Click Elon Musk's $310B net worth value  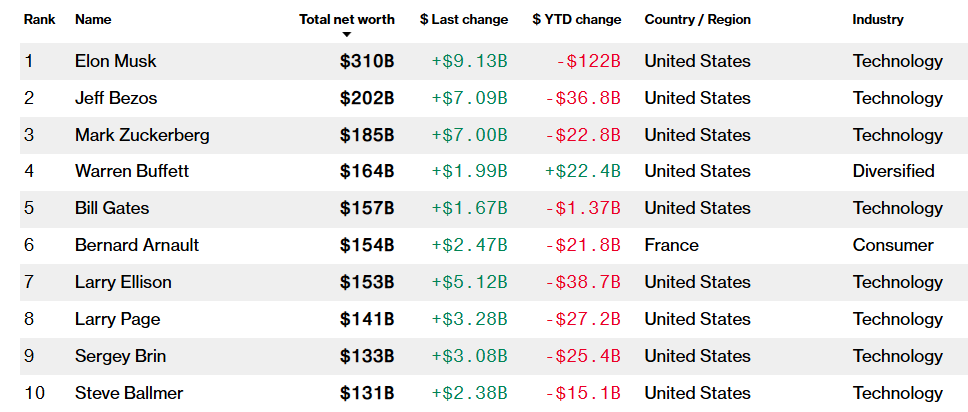coord(367,61)
